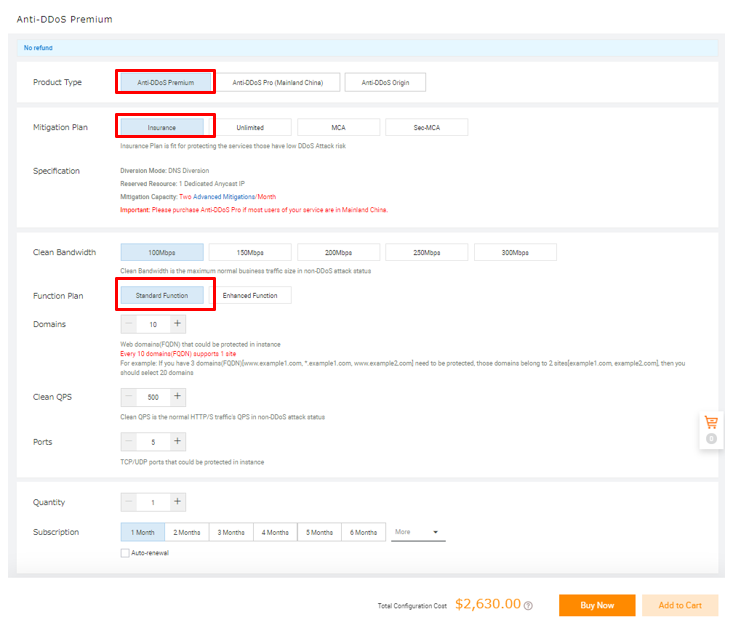The height and width of the screenshot is (634, 741).
Task: Decrease Domains with the minus button
Action: click(x=129, y=324)
